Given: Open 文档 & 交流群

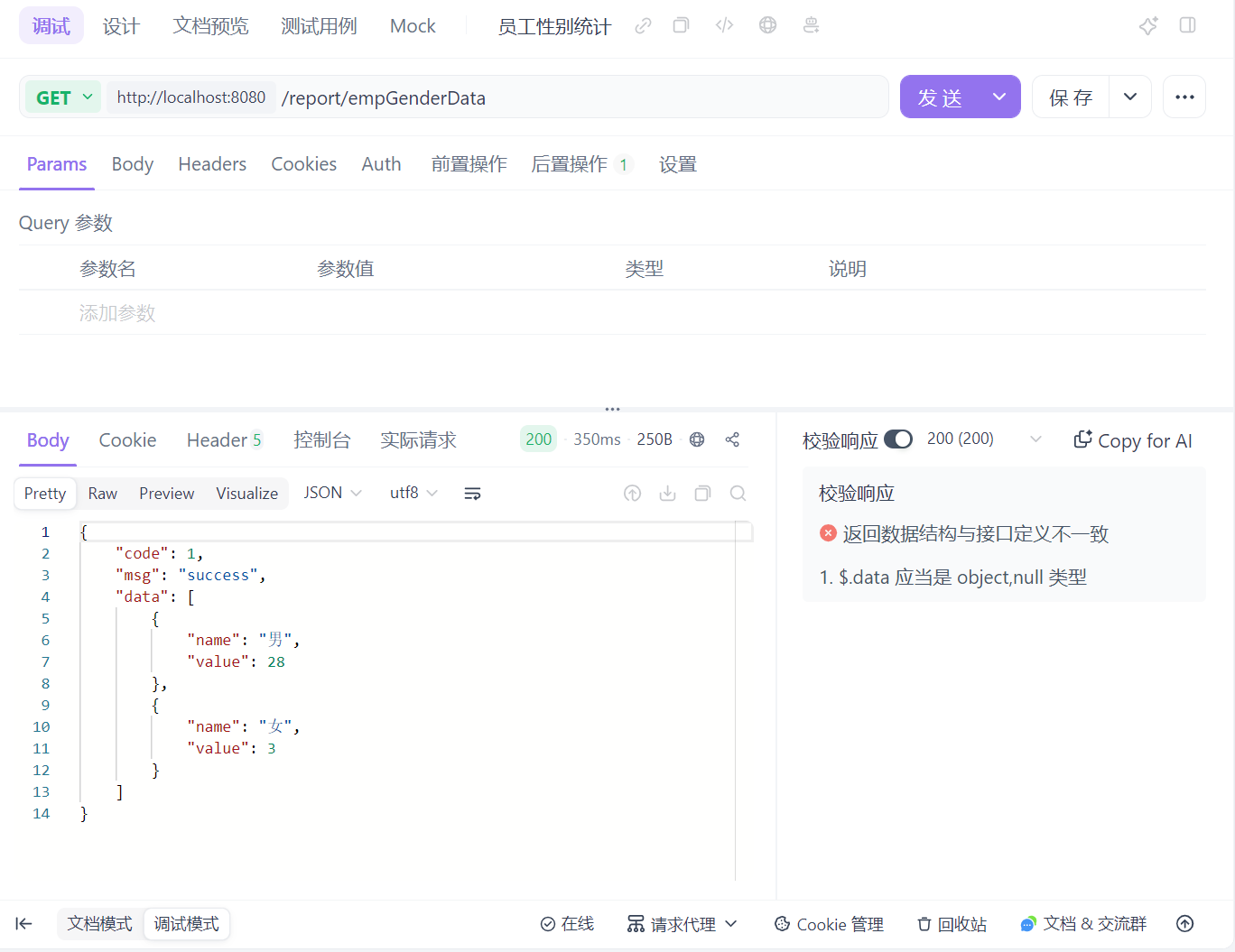Looking at the screenshot, I should [x=1083, y=924].
